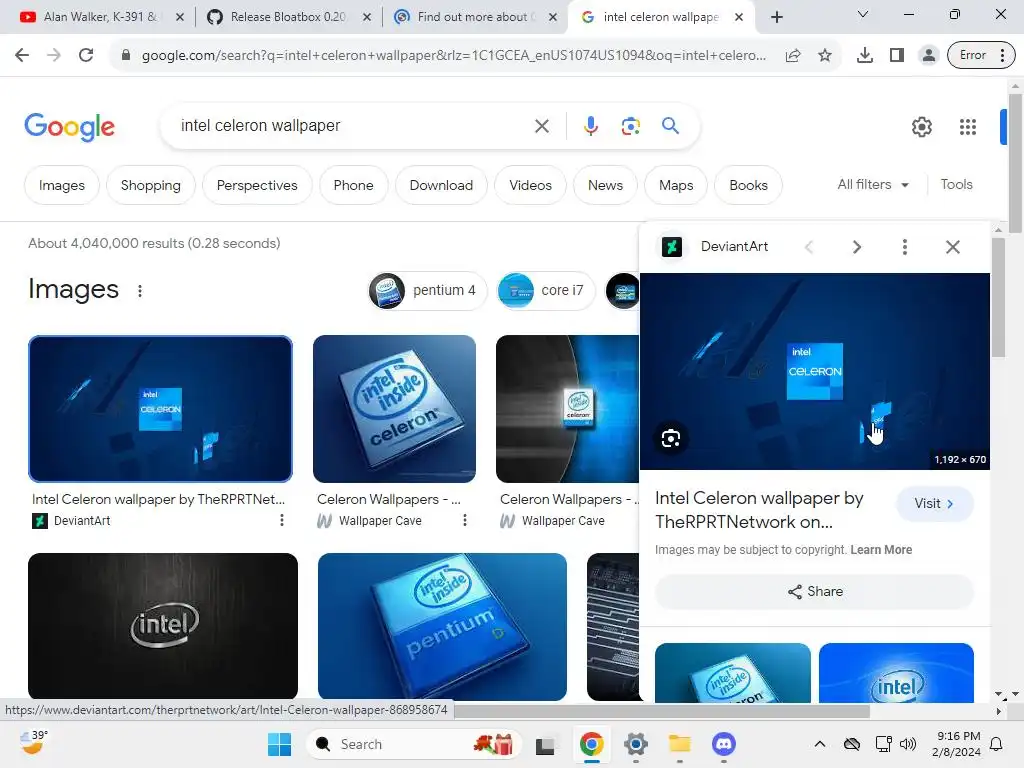Close the DeviantArt image preview panel
The width and height of the screenshot is (1024, 768).
pos(952,246)
